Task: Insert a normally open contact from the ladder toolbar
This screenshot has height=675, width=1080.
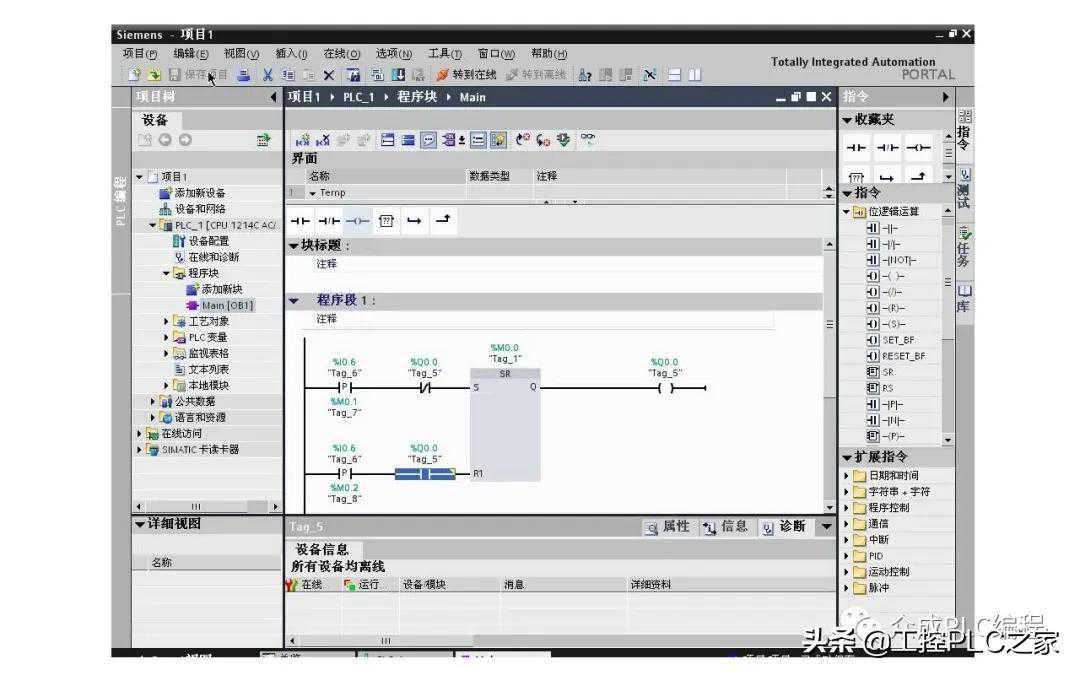Action: click(x=300, y=221)
